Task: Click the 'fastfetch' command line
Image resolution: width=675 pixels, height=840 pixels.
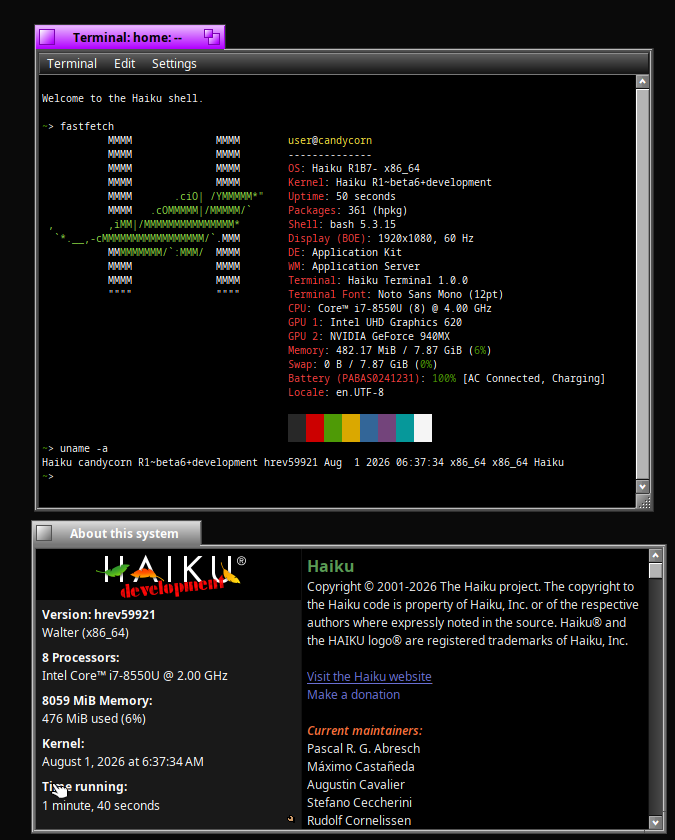Action: [78, 126]
